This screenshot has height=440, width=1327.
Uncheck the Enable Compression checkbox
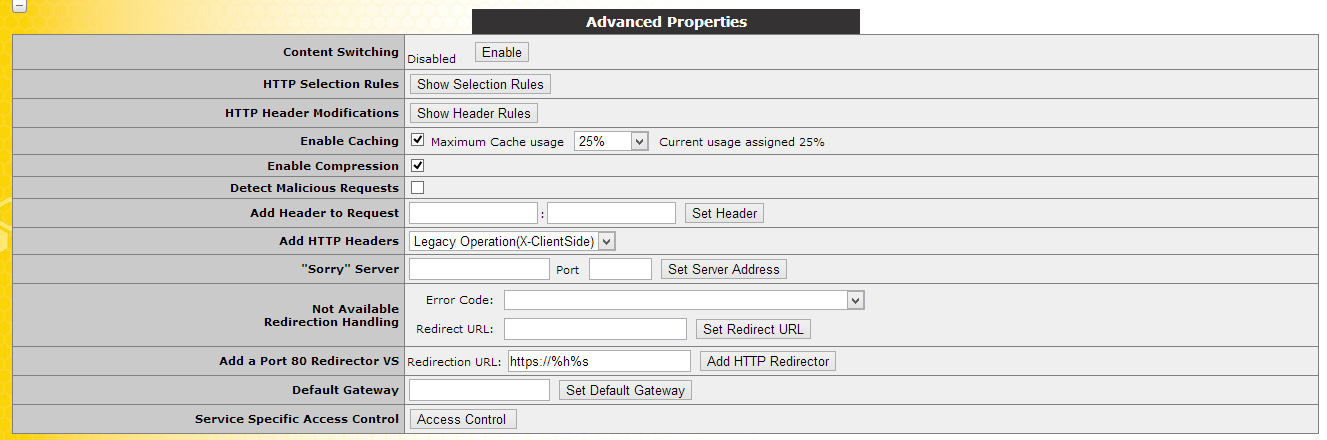click(x=418, y=165)
